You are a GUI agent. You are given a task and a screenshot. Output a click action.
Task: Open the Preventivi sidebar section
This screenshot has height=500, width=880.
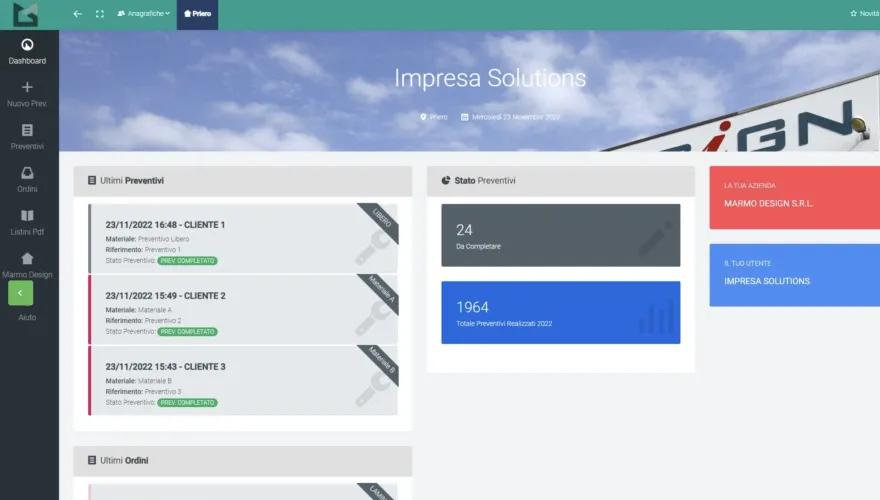27,137
